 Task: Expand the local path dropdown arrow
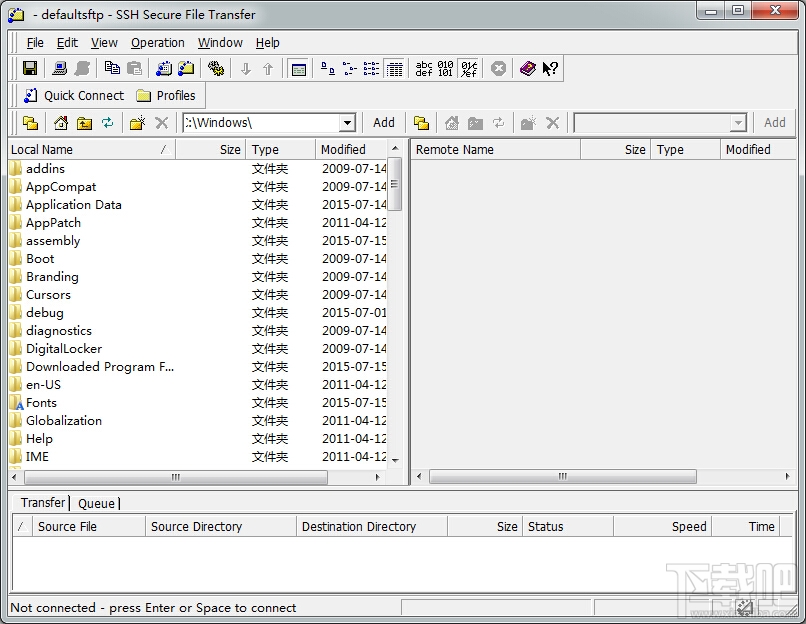(347, 123)
